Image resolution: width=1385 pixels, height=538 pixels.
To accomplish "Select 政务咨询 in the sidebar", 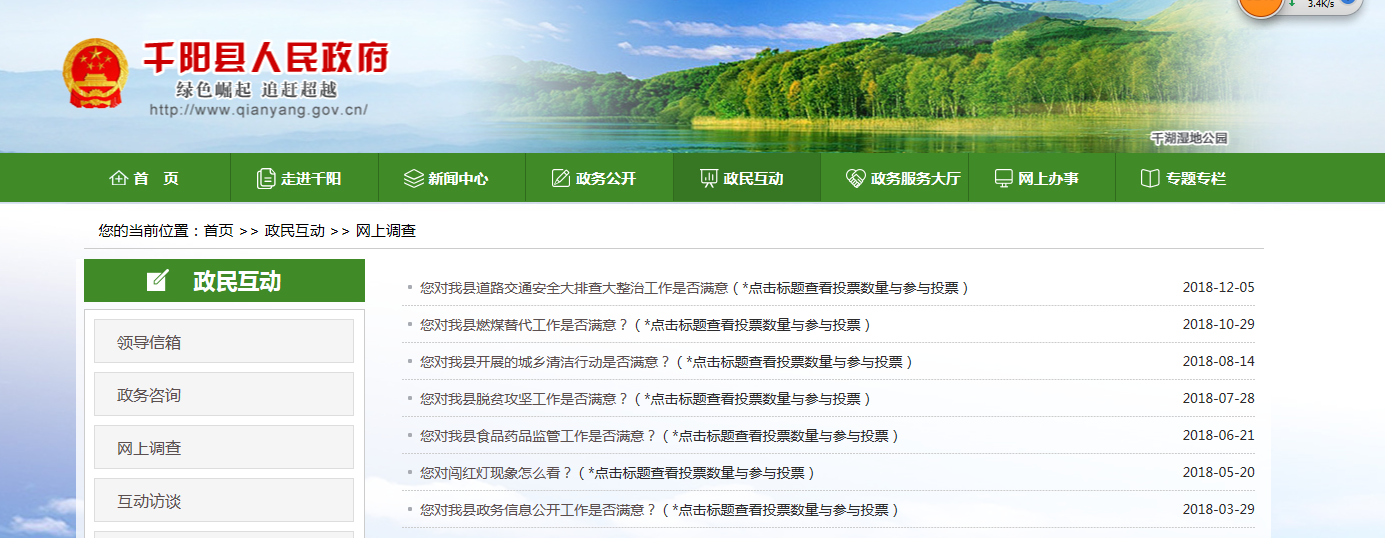I will [224, 394].
